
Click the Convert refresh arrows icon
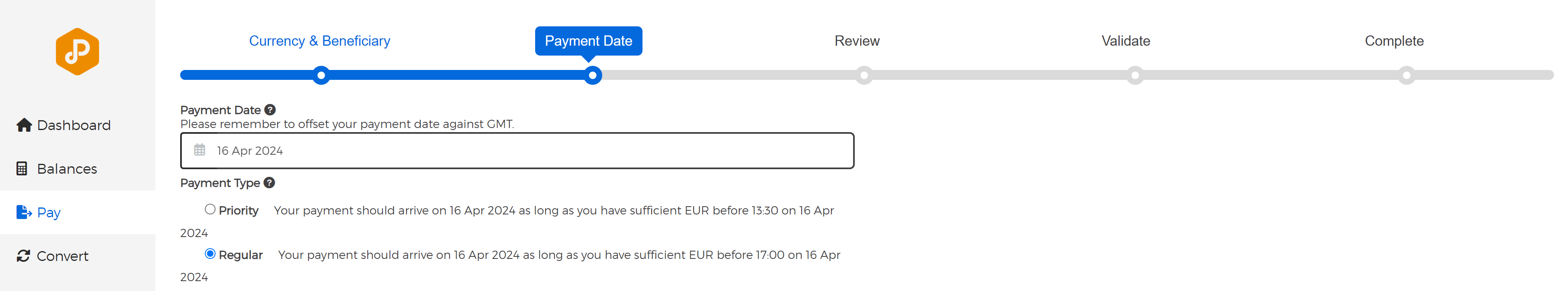point(23,256)
